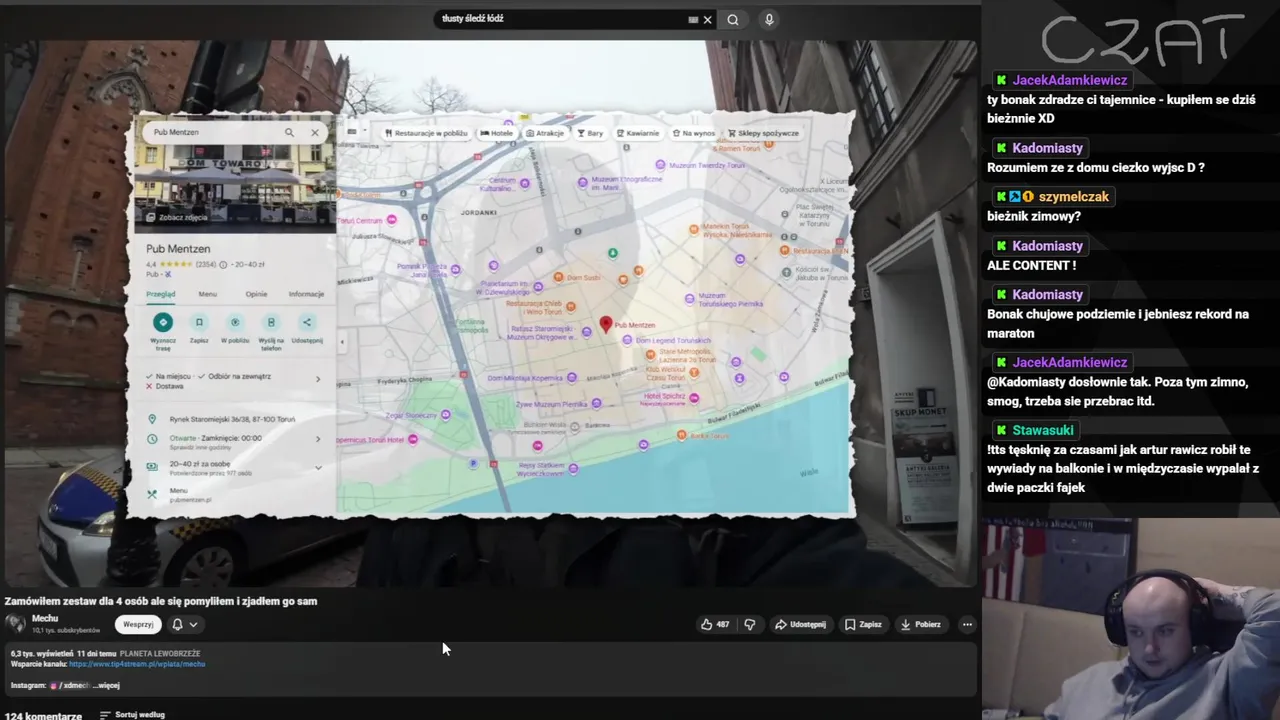Click chat username JacekAdamkiewicz in first message
The height and width of the screenshot is (720, 1280).
(1069, 80)
